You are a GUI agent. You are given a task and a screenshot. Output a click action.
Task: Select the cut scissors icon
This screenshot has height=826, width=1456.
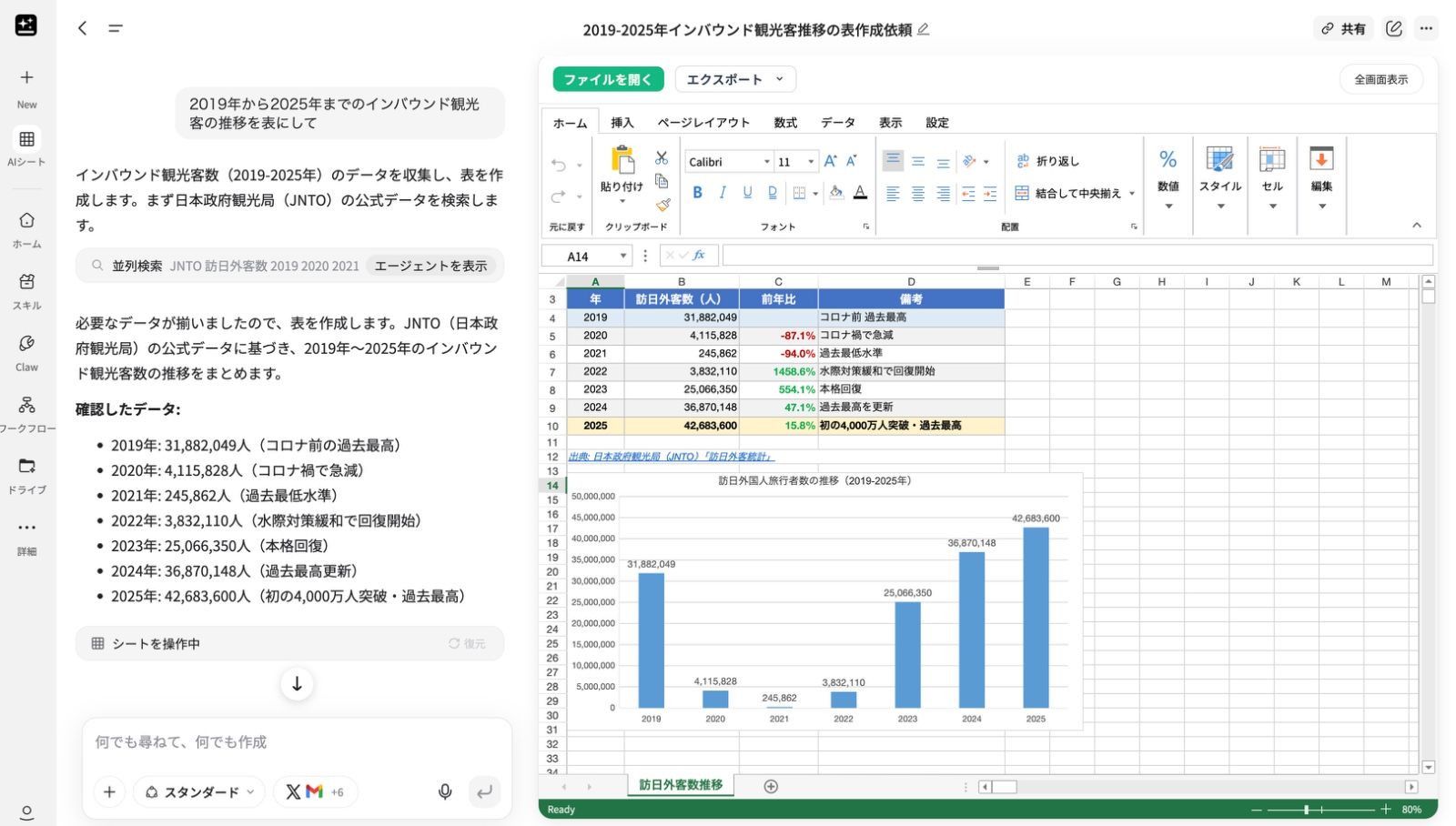662,158
